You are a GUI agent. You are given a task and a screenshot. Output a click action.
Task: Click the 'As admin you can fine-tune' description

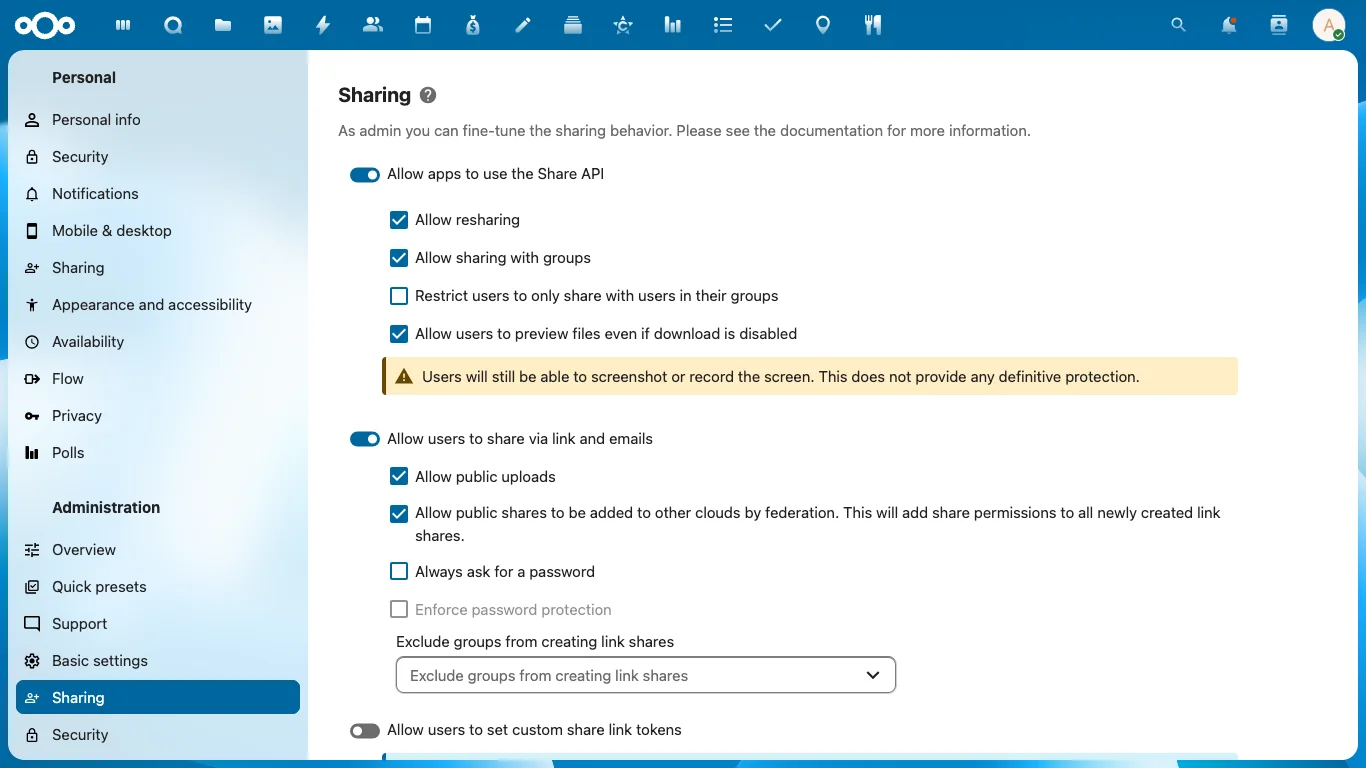coord(684,131)
